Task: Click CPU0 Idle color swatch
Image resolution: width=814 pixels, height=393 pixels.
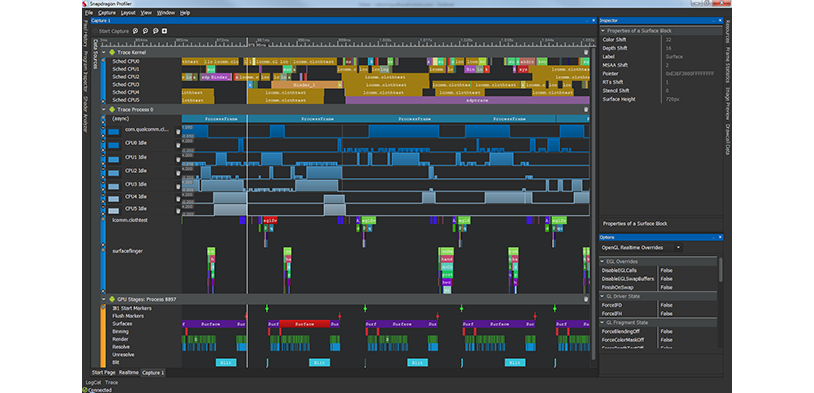Action: pos(114,145)
